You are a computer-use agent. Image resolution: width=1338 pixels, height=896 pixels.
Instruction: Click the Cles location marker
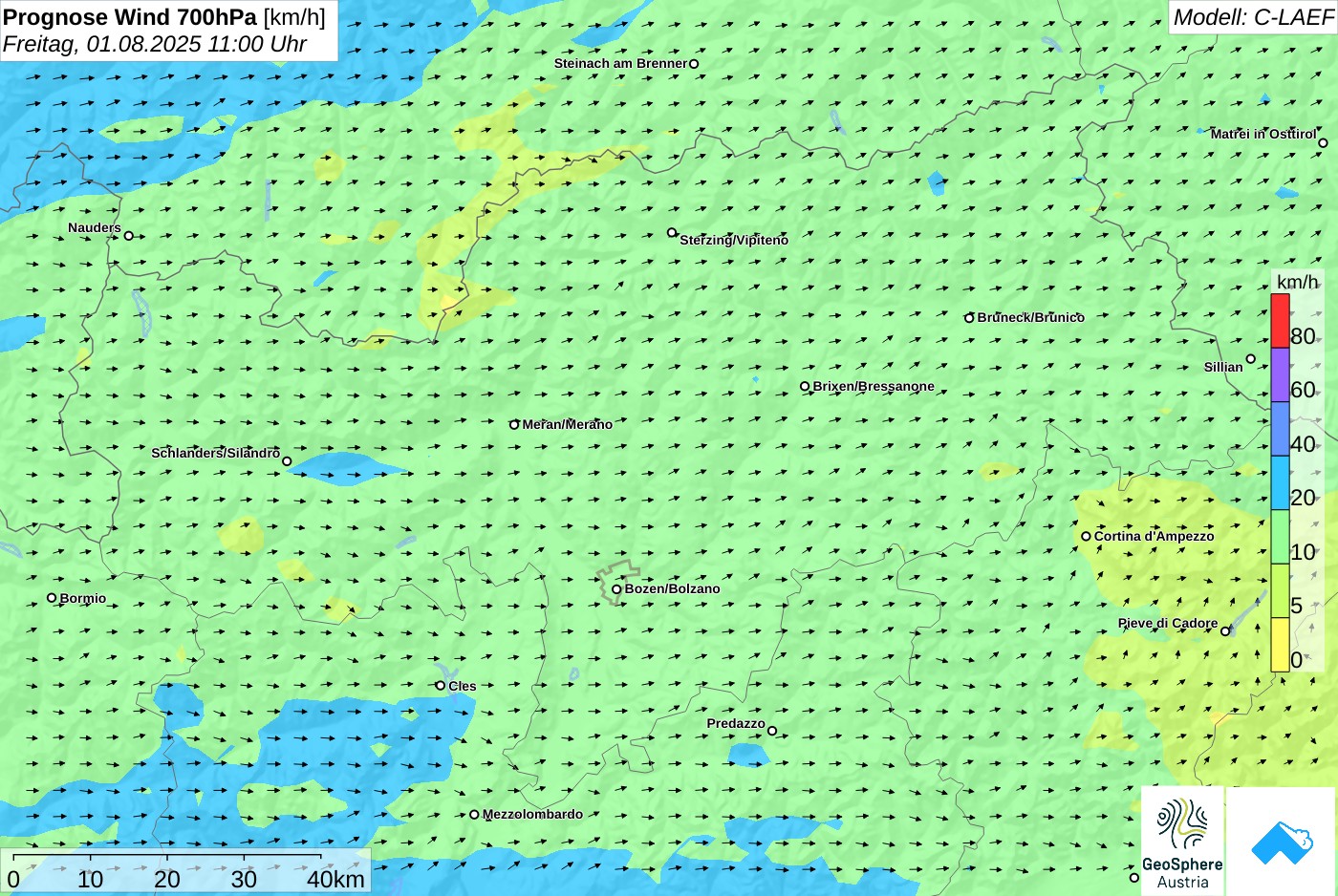click(x=441, y=686)
